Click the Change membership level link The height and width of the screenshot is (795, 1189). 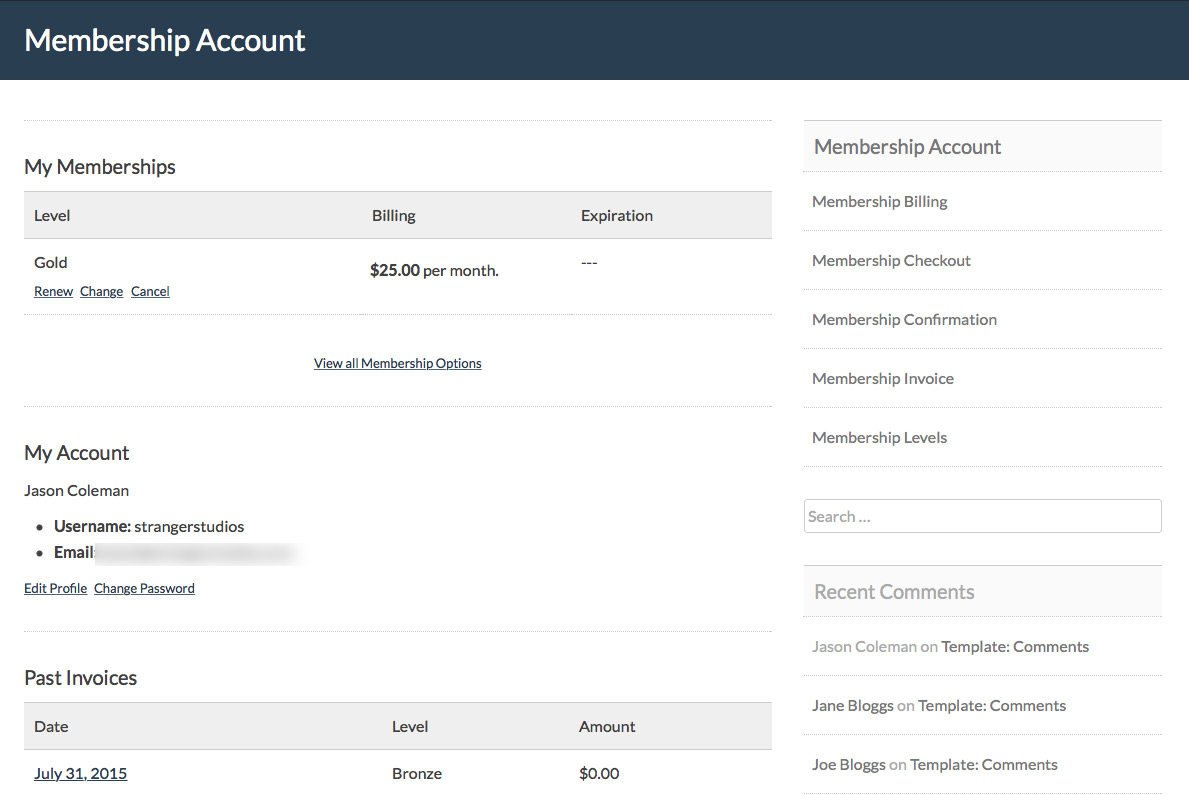point(101,292)
